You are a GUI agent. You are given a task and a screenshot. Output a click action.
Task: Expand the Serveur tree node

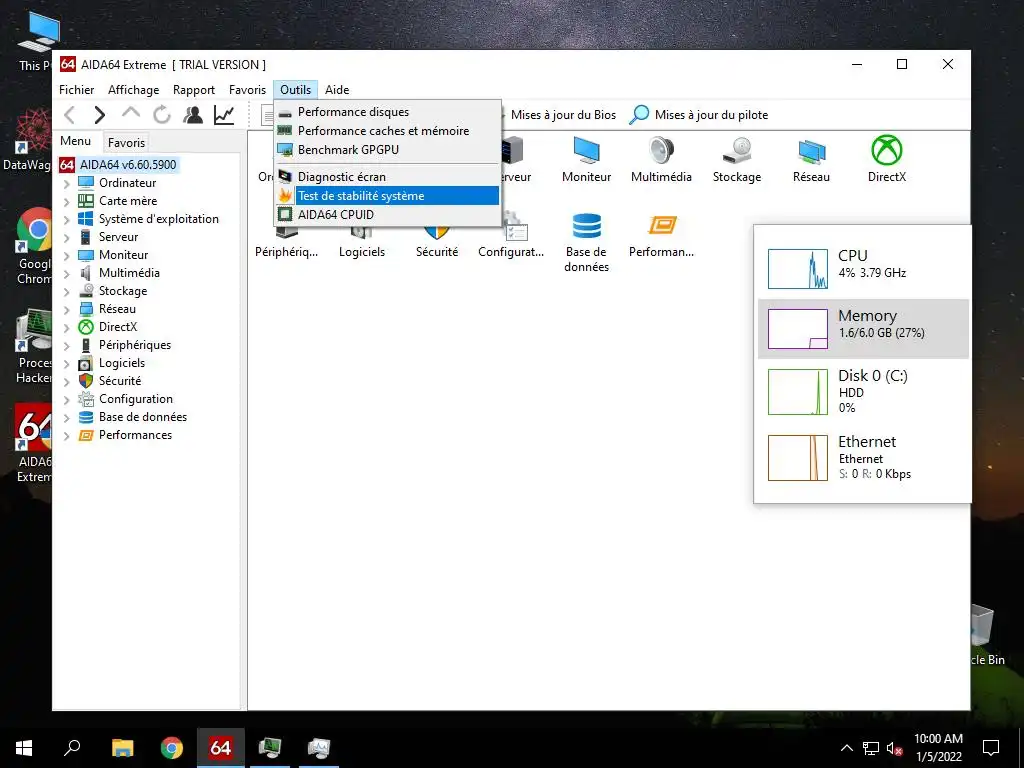67,238
